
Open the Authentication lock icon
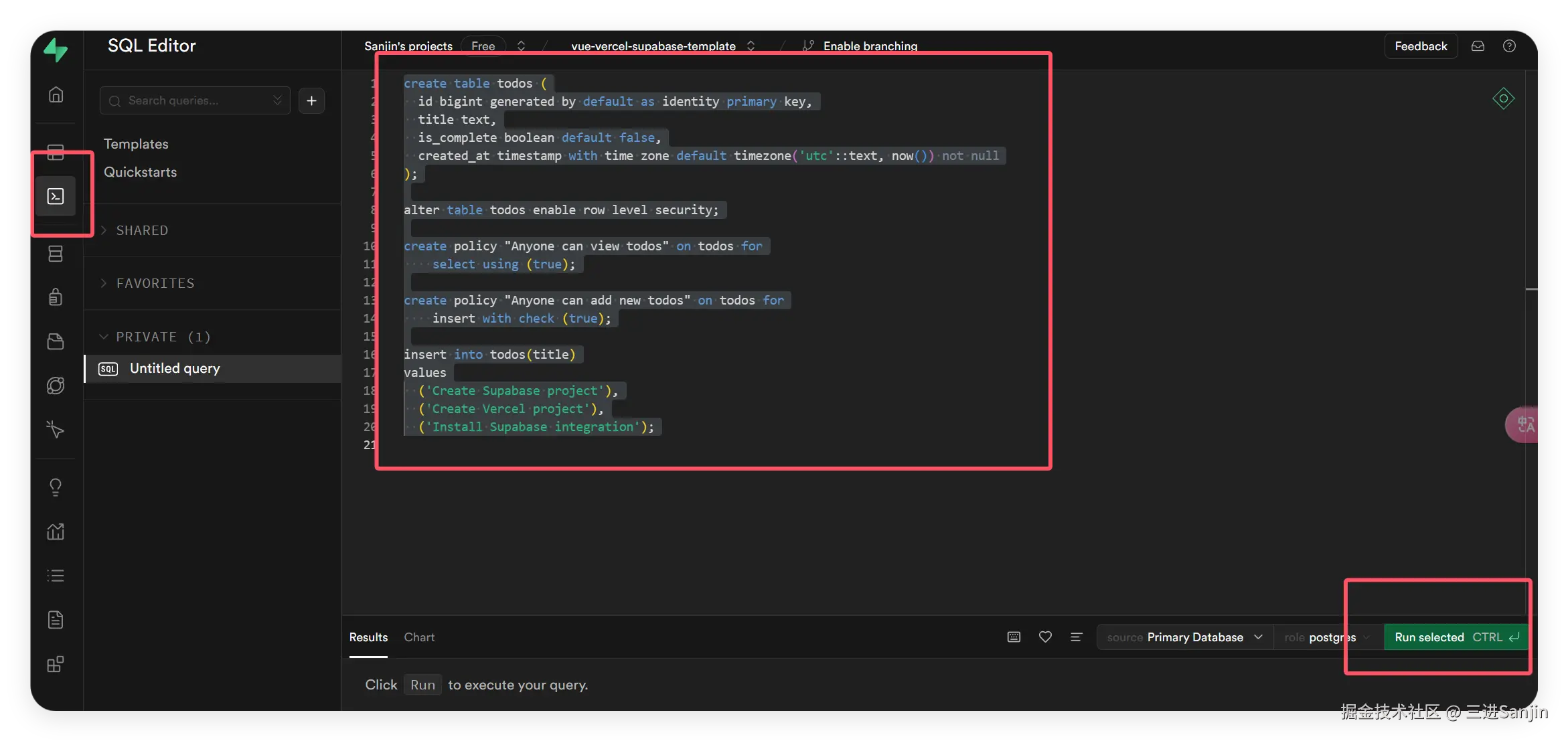pos(56,297)
